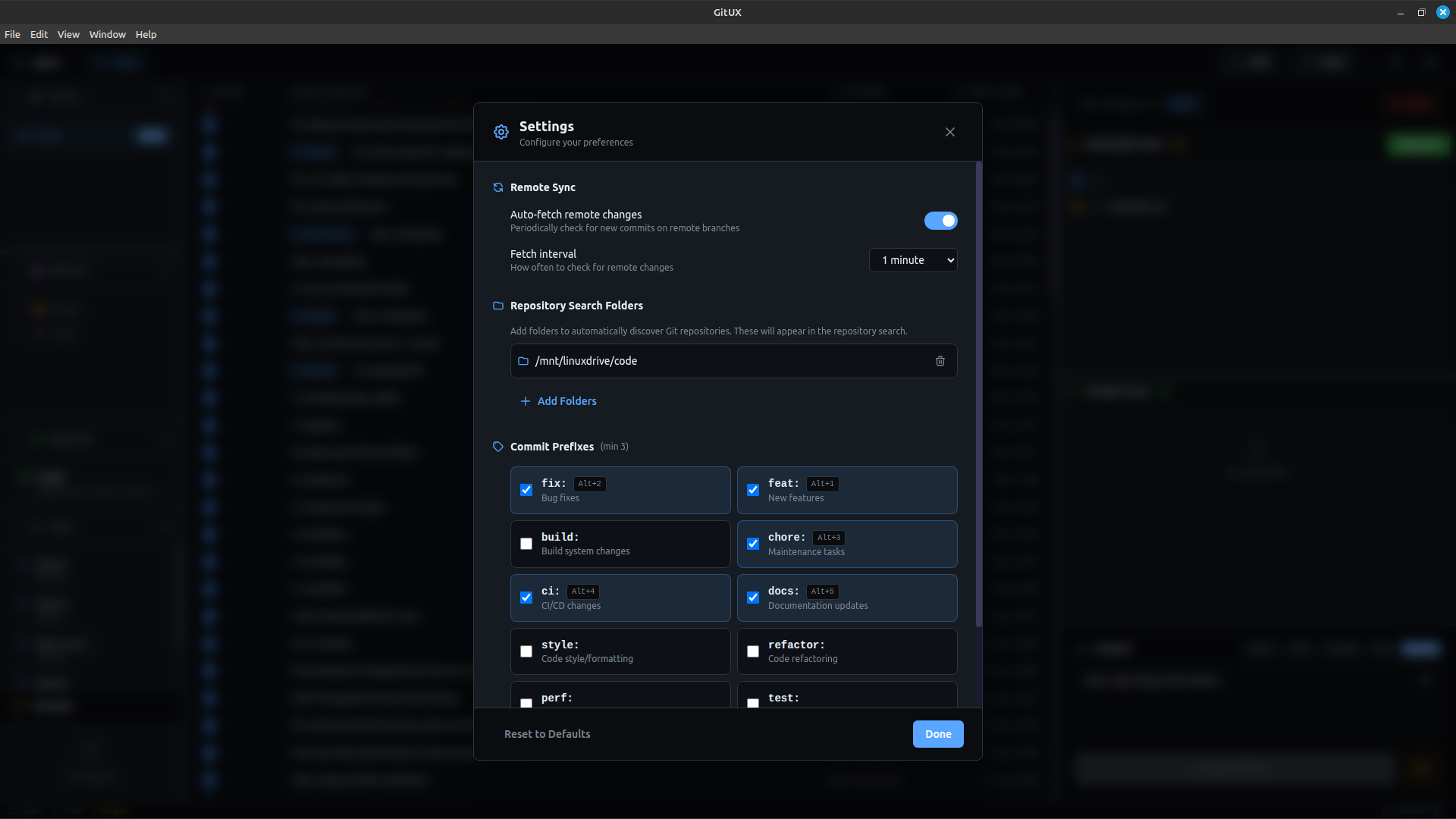Screen dimensions: 1456x819
Task: Click the Done button
Action: 938,734
